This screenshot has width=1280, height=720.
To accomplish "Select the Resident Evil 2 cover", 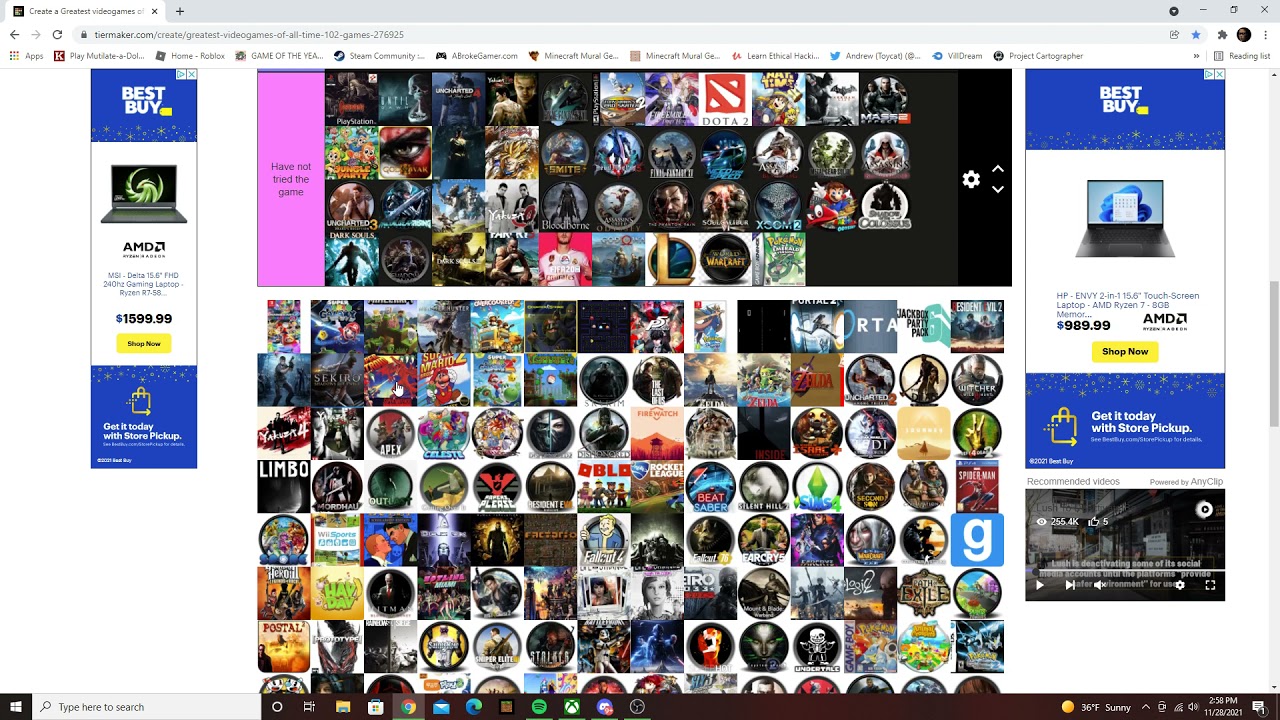I will click(977, 327).
